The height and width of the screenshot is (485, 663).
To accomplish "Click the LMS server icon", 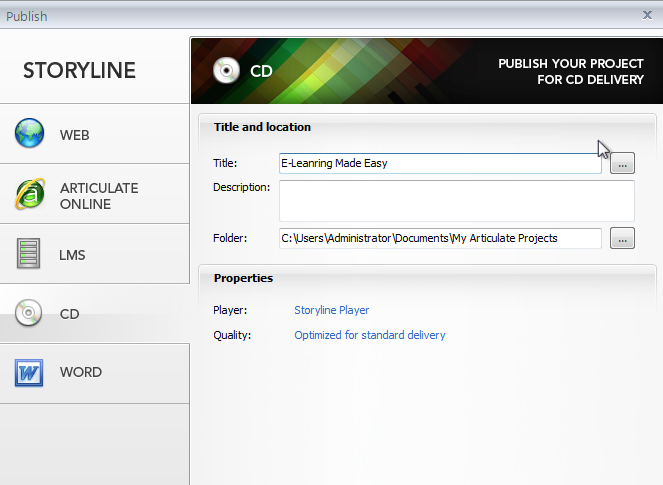I will click(x=29, y=254).
